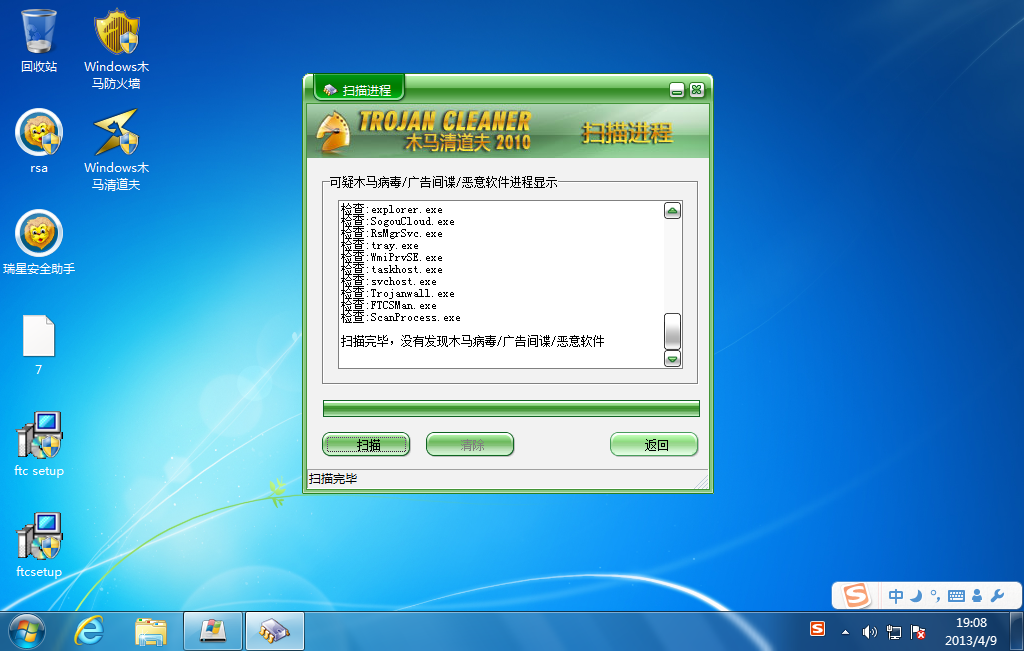Click the '检查:SogouCloud.exe' line
The width and height of the screenshot is (1024, 651).
point(398,221)
